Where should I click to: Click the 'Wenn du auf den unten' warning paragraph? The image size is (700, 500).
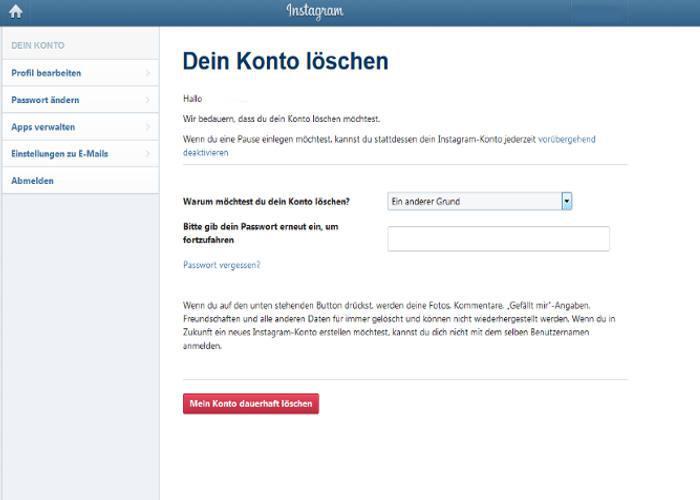[399, 325]
